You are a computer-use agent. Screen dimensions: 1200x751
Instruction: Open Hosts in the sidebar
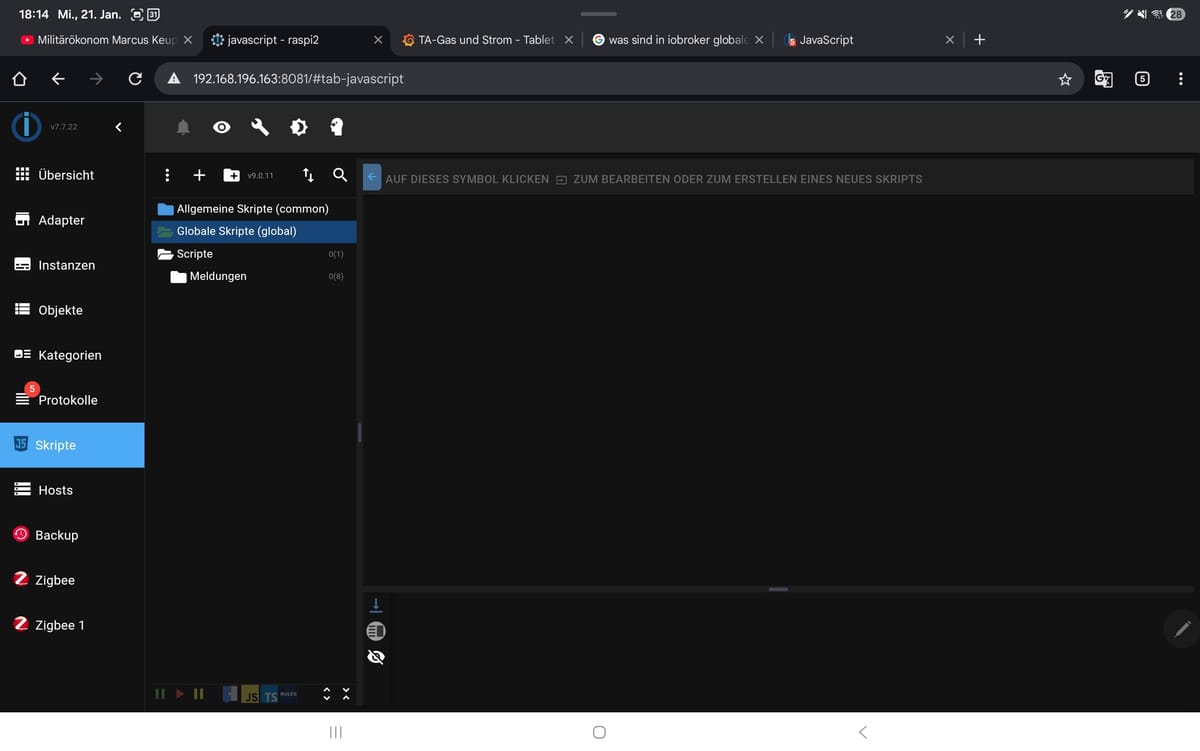click(72, 490)
